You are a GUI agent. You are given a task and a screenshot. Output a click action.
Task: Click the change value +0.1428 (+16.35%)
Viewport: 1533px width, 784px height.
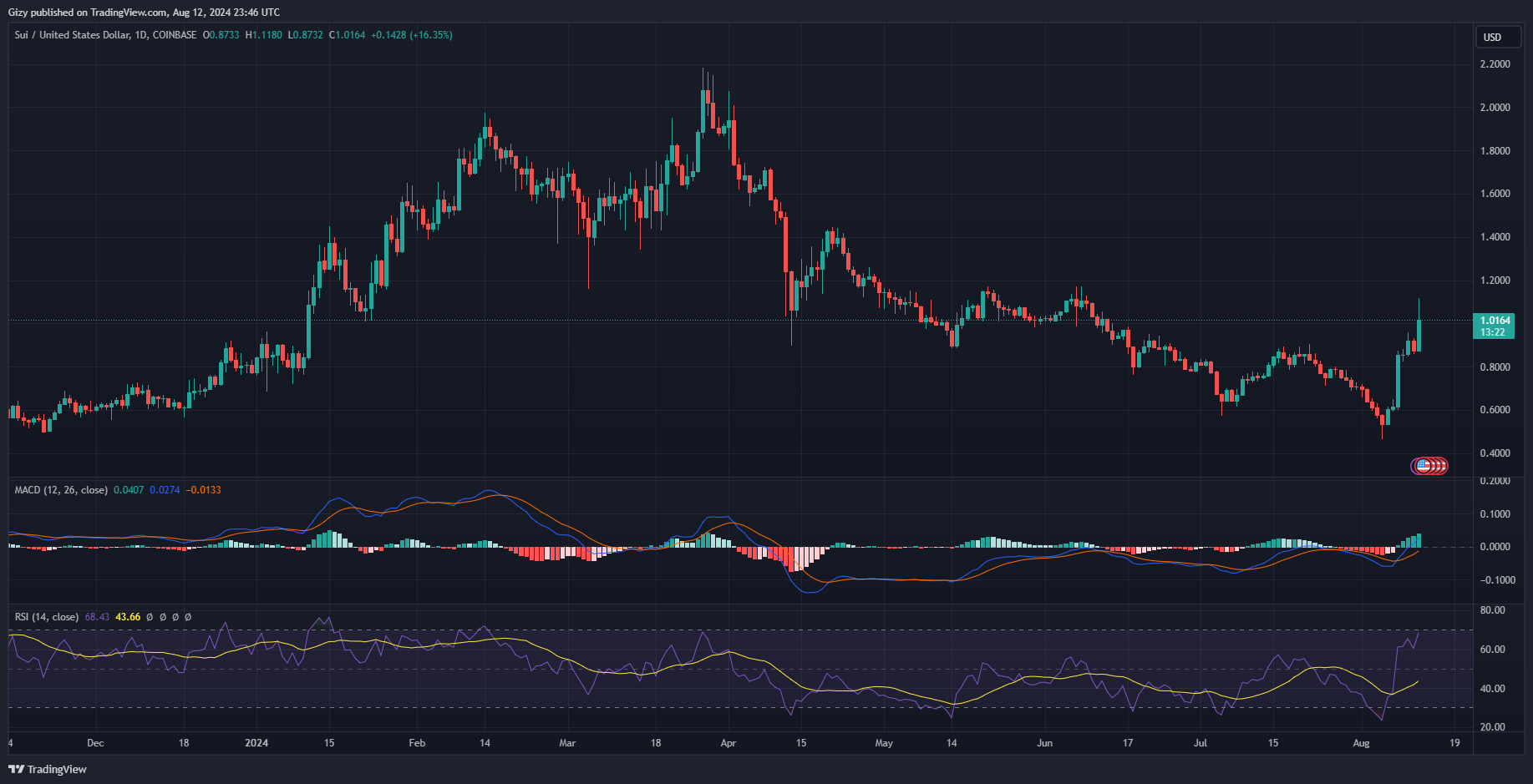412,35
